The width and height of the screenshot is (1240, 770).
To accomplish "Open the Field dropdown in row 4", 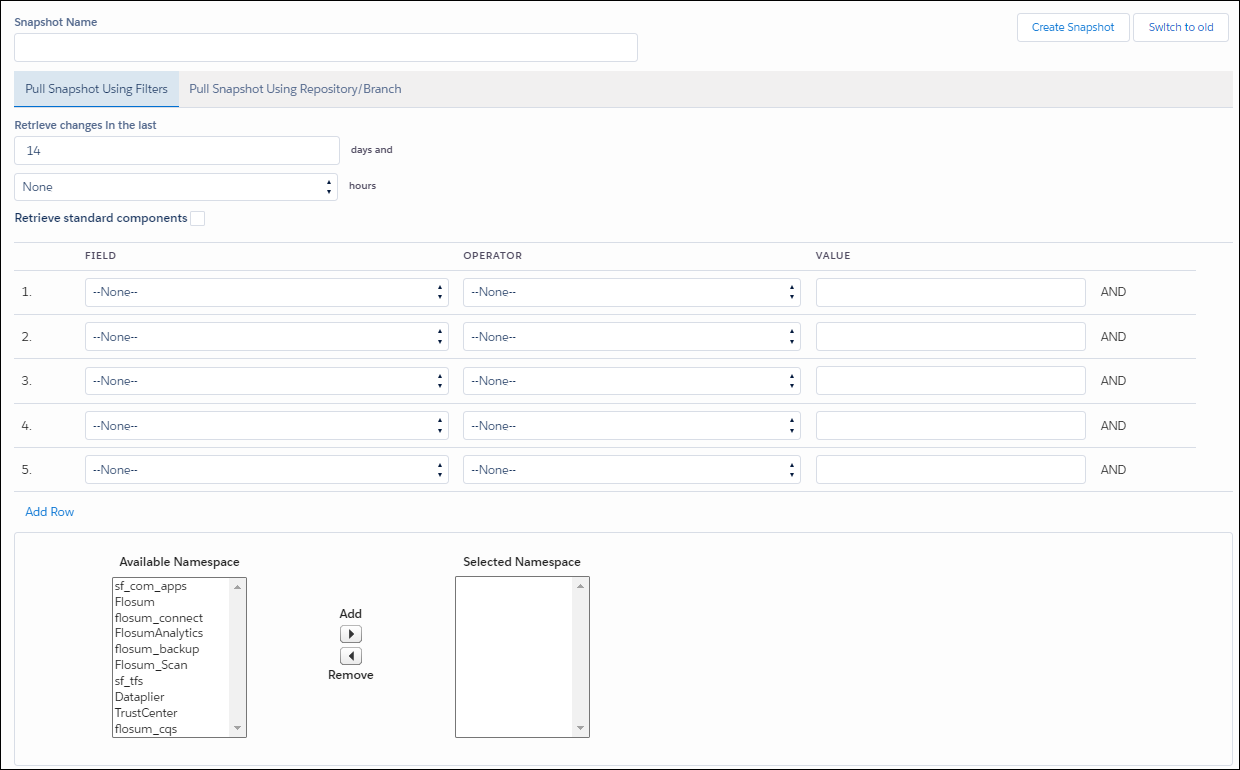I will point(267,426).
